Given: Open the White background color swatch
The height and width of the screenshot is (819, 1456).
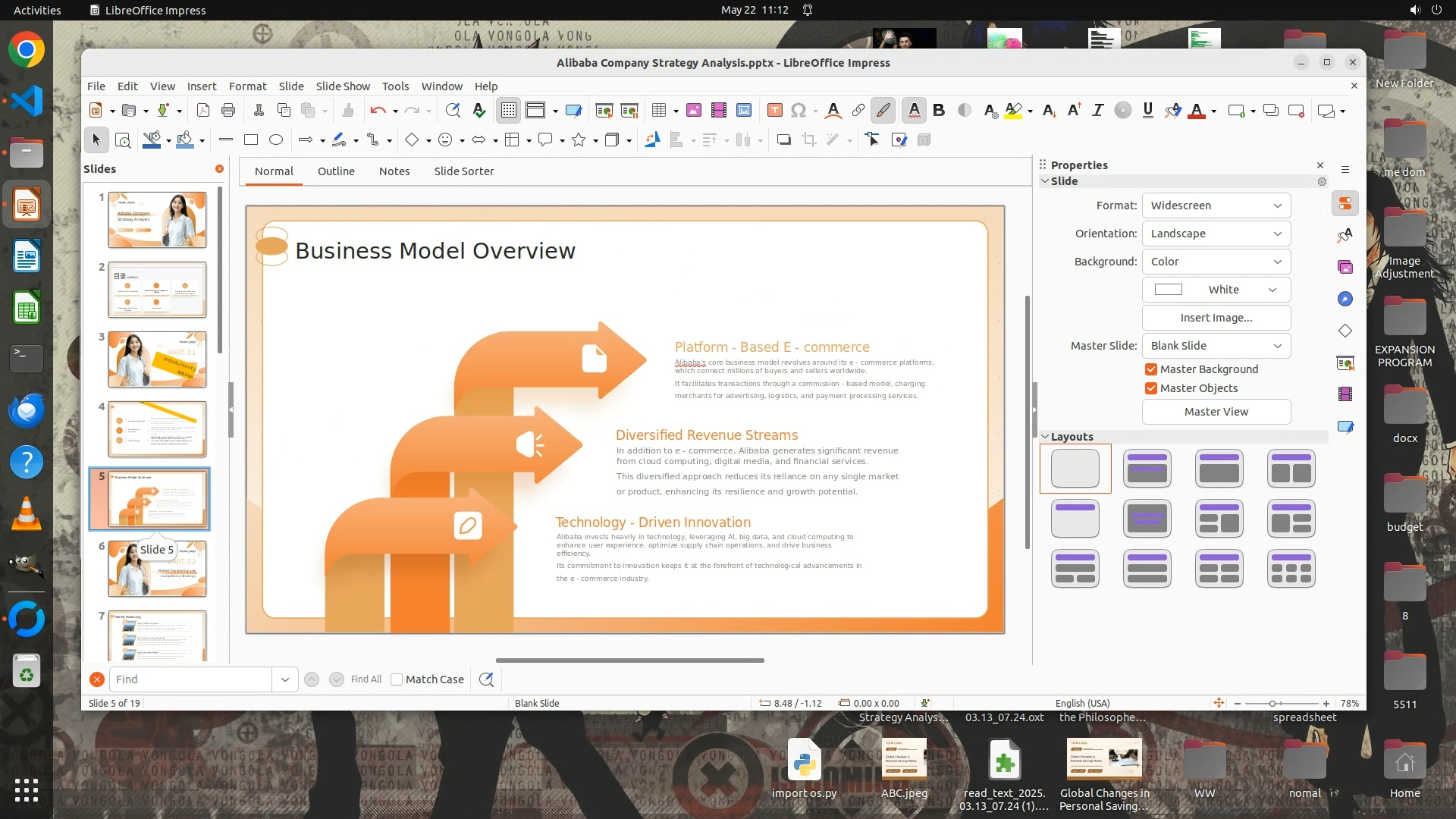Looking at the screenshot, I should 1216,290.
